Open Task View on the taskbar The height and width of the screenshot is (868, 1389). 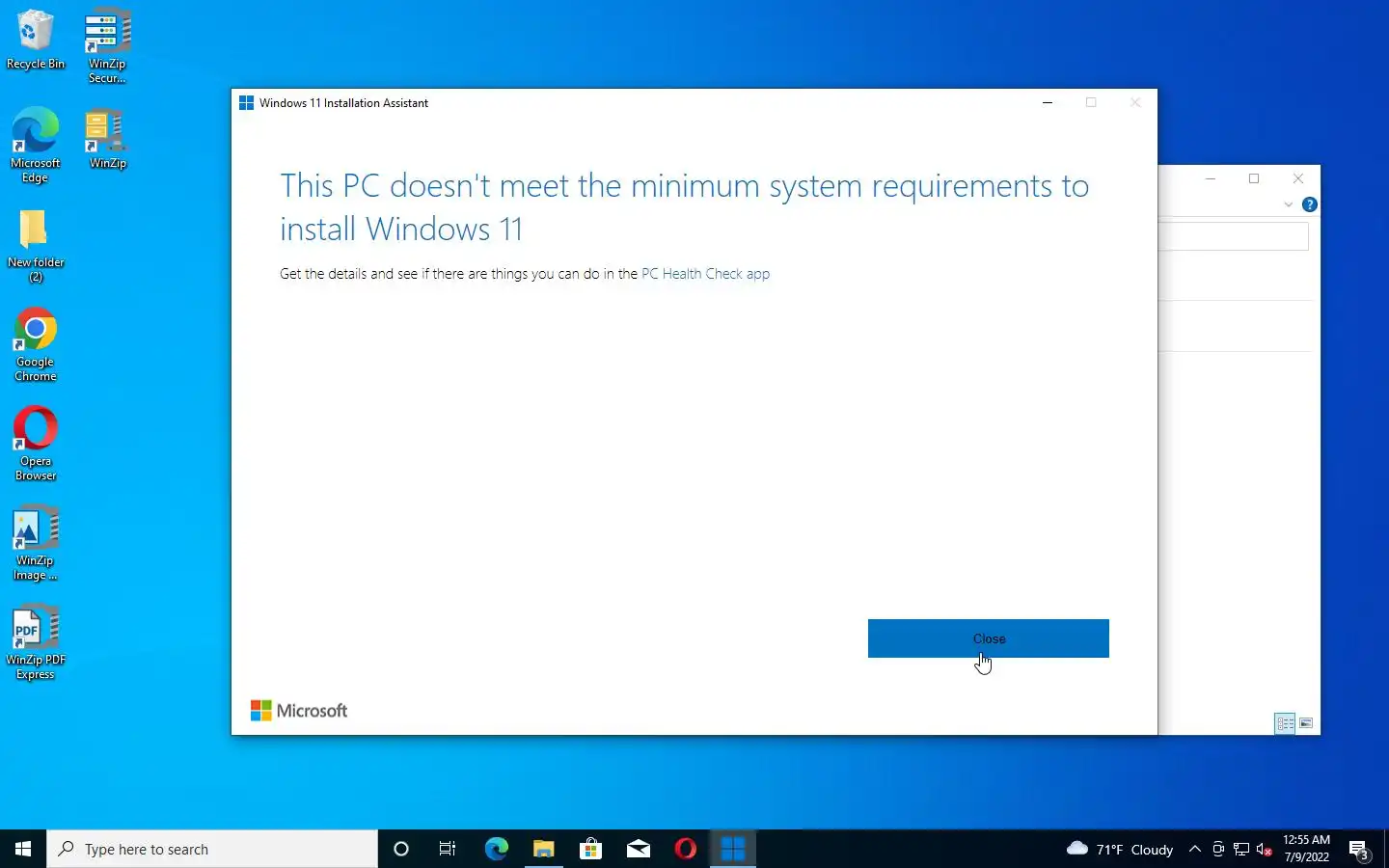(x=448, y=849)
